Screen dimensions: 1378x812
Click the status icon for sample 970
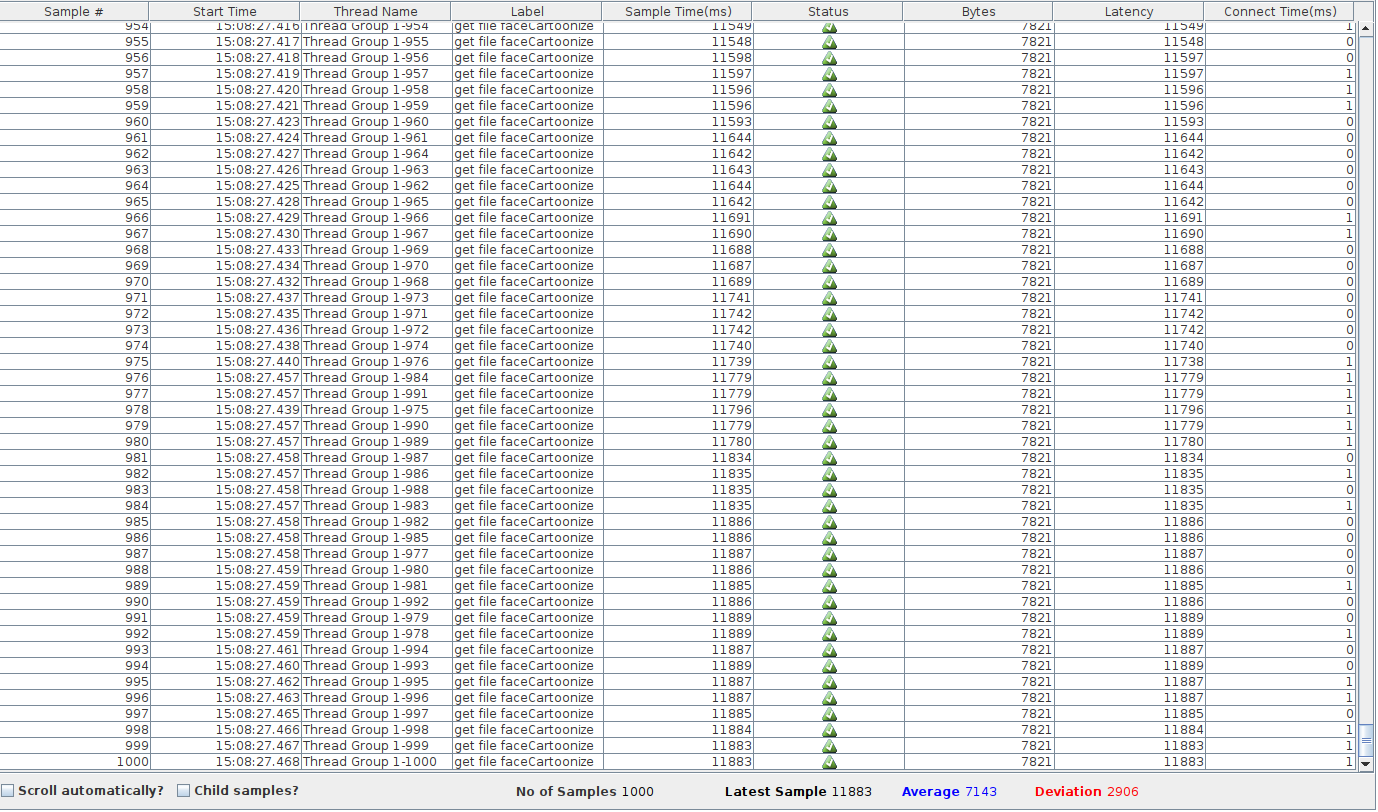(829, 282)
